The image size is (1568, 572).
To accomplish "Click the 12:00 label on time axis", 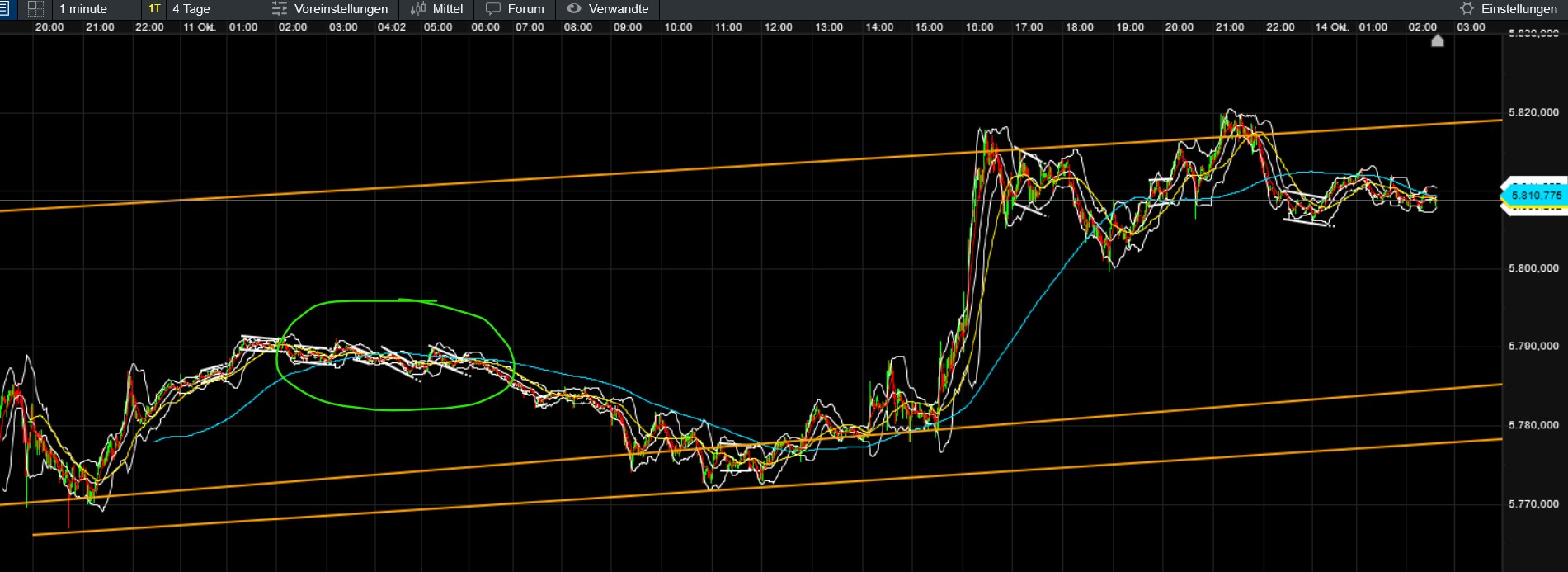I will pyautogui.click(x=778, y=27).
